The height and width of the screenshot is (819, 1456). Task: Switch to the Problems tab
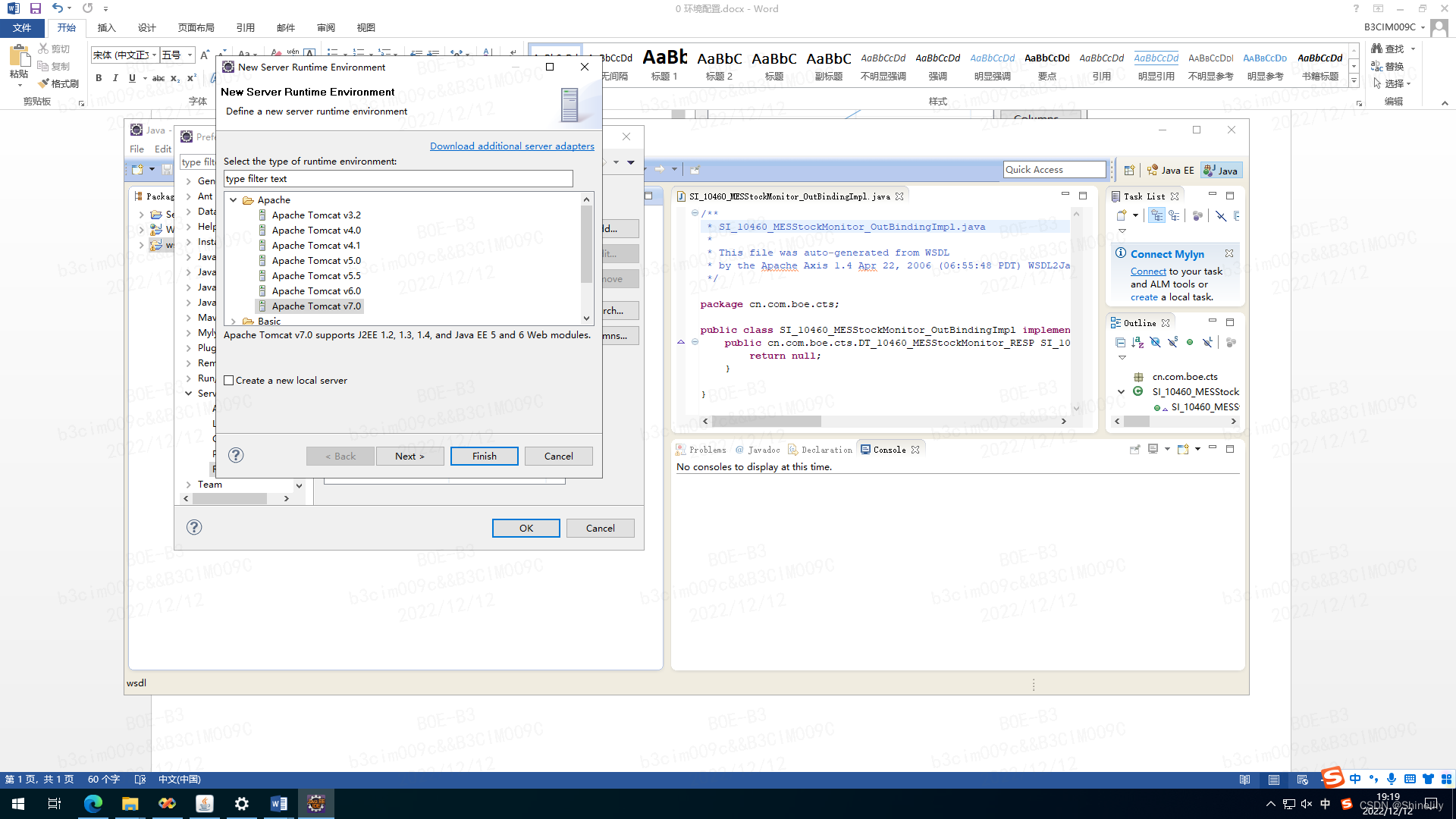click(x=701, y=450)
